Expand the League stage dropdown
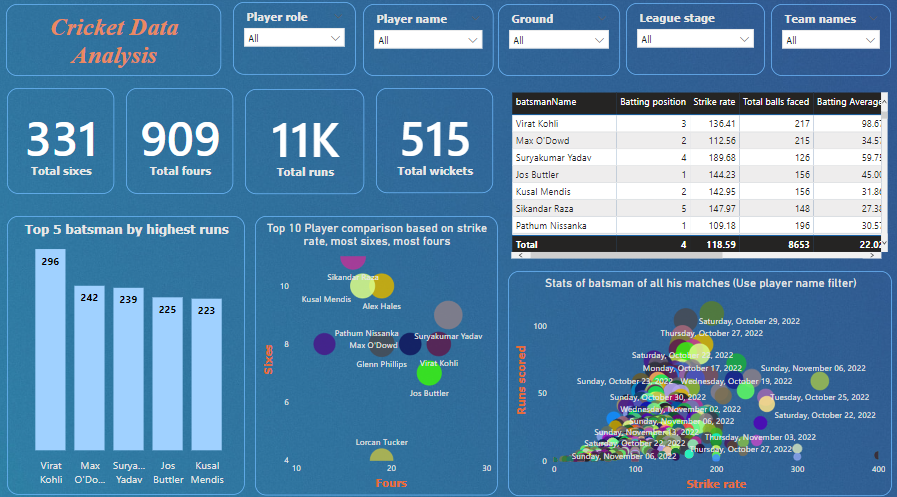The image size is (897, 497). click(695, 39)
